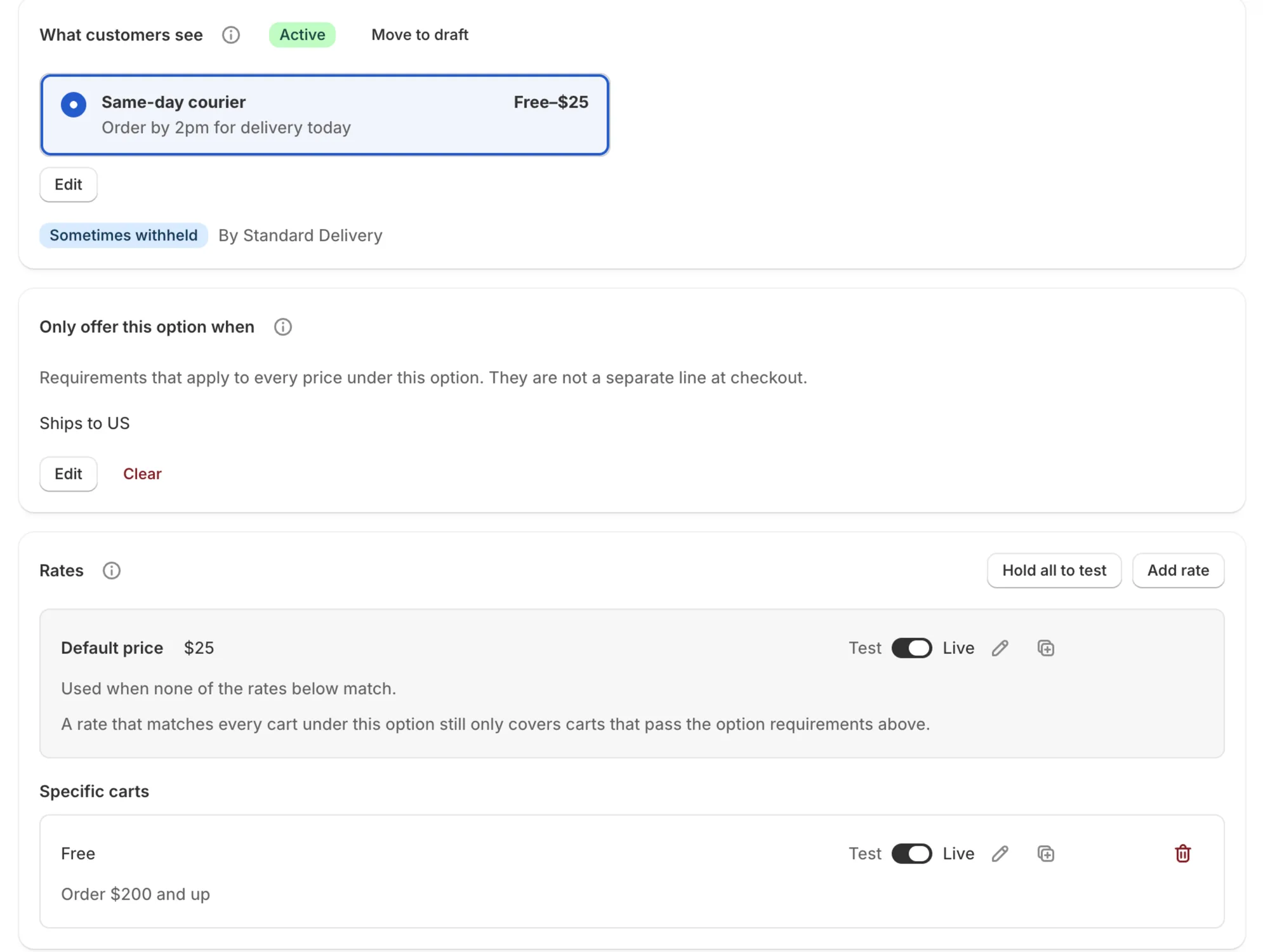Open info icon beside Only offer this option when
This screenshot has height=952, width=1263.
pyautogui.click(x=283, y=327)
